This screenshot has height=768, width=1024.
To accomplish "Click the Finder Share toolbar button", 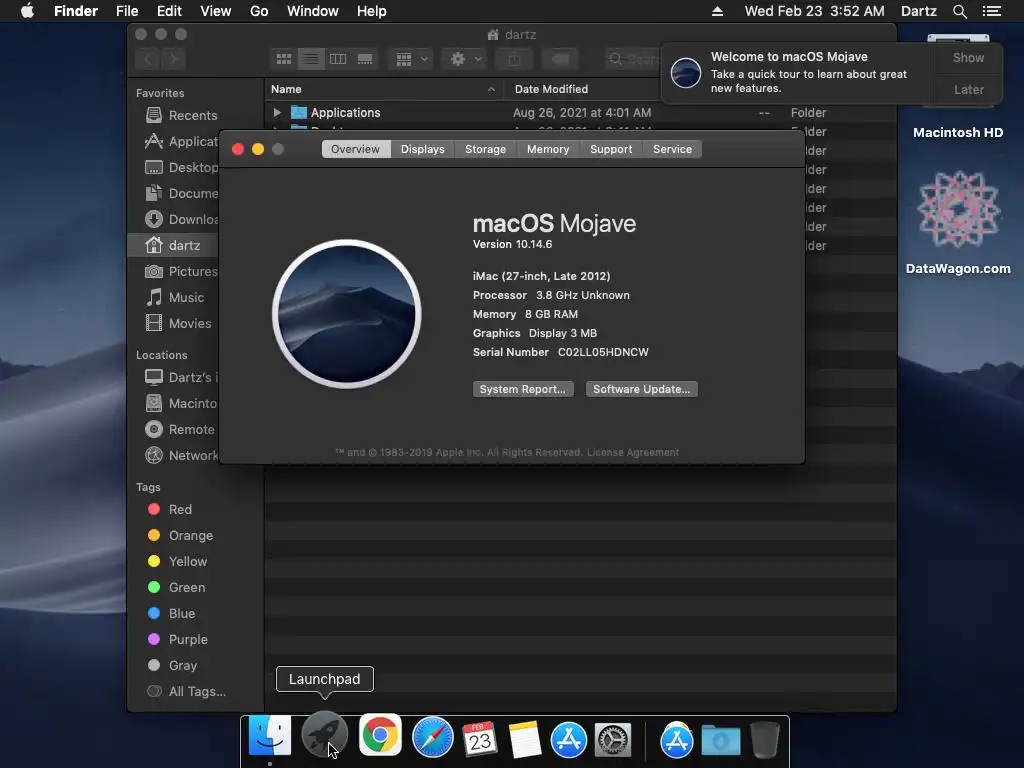I will click(x=515, y=59).
